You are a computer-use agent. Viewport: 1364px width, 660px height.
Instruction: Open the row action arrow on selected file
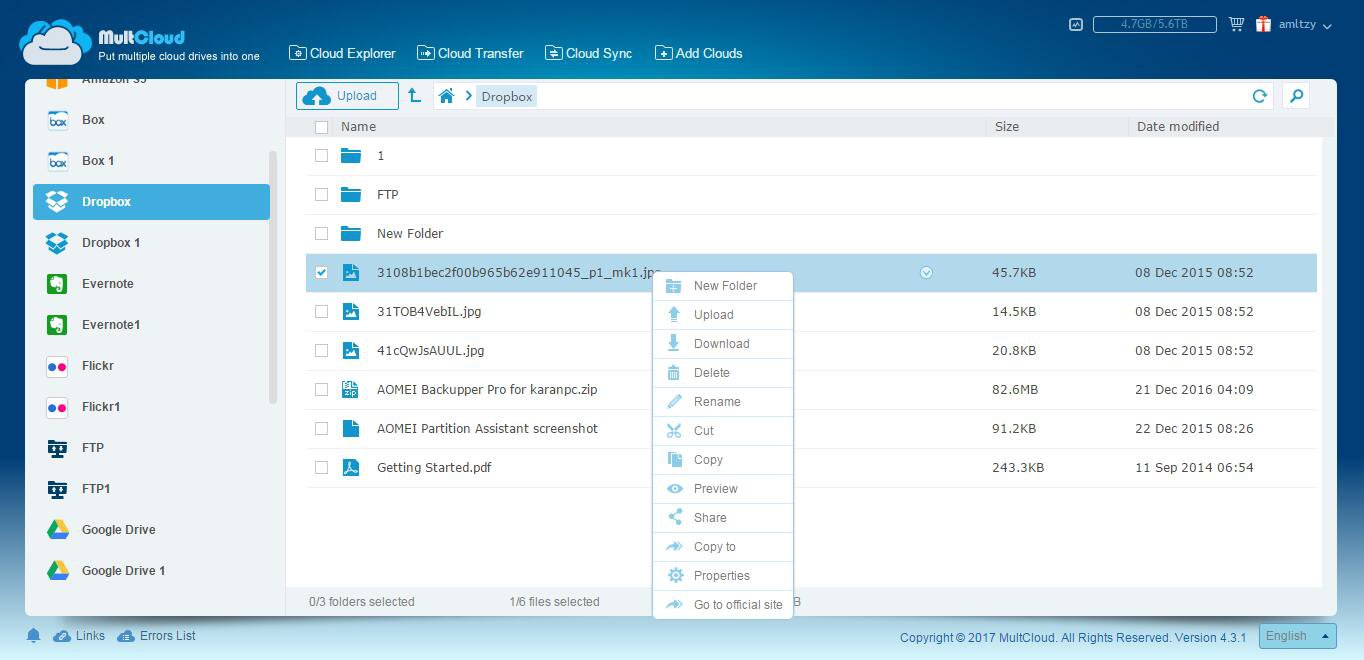click(x=926, y=272)
